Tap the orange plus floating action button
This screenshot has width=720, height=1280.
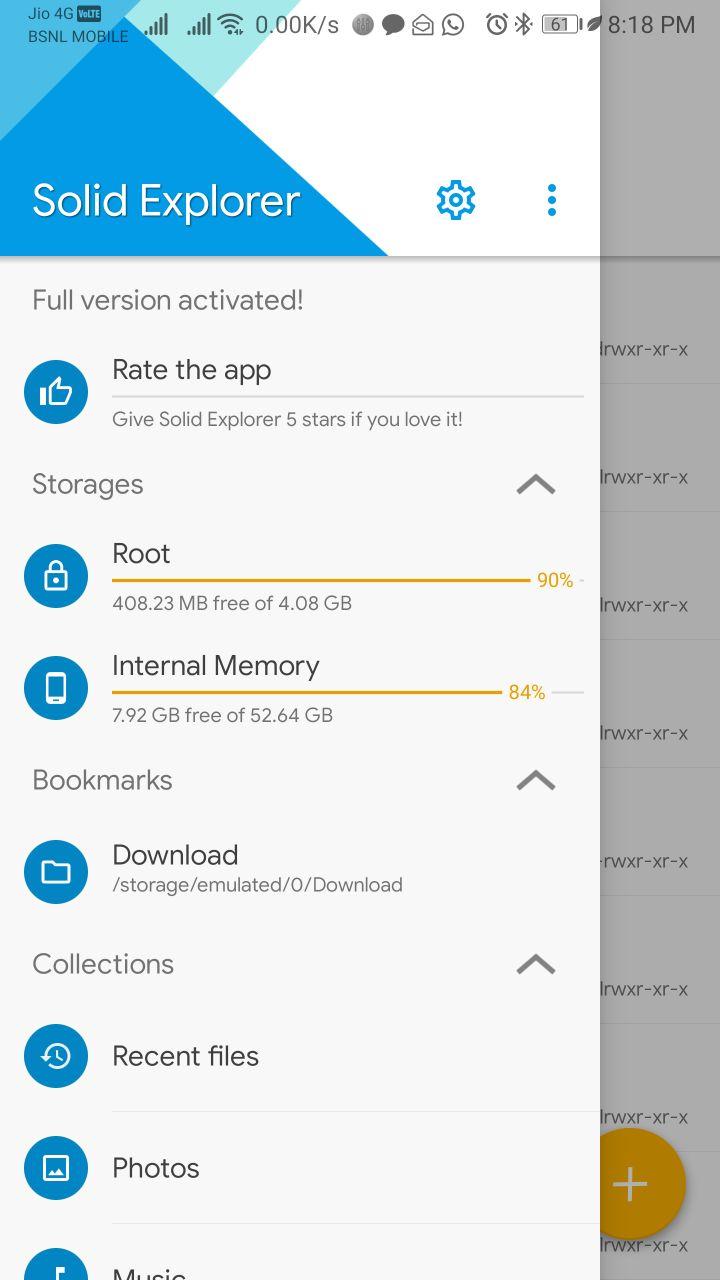[x=630, y=1184]
